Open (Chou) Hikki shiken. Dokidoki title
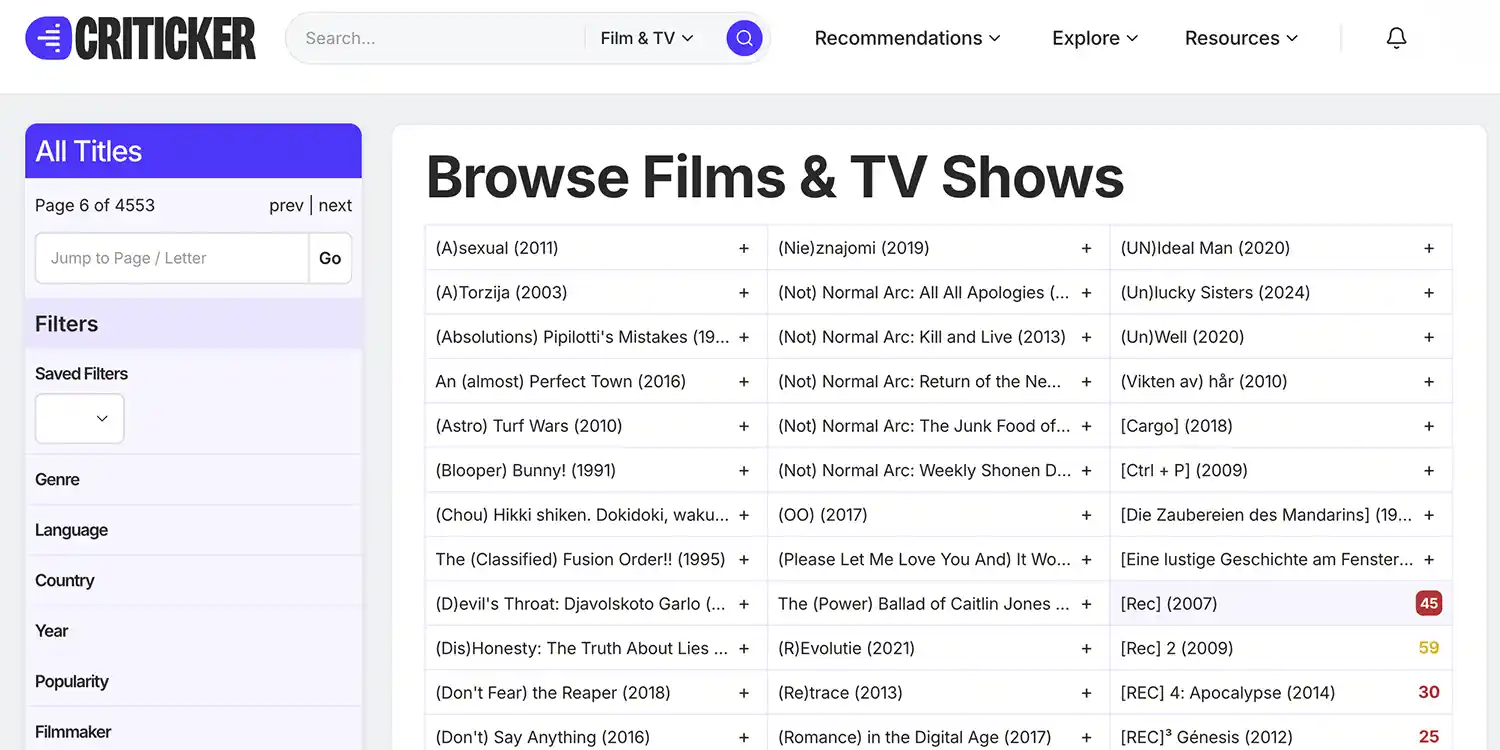1500x750 pixels. pos(582,515)
